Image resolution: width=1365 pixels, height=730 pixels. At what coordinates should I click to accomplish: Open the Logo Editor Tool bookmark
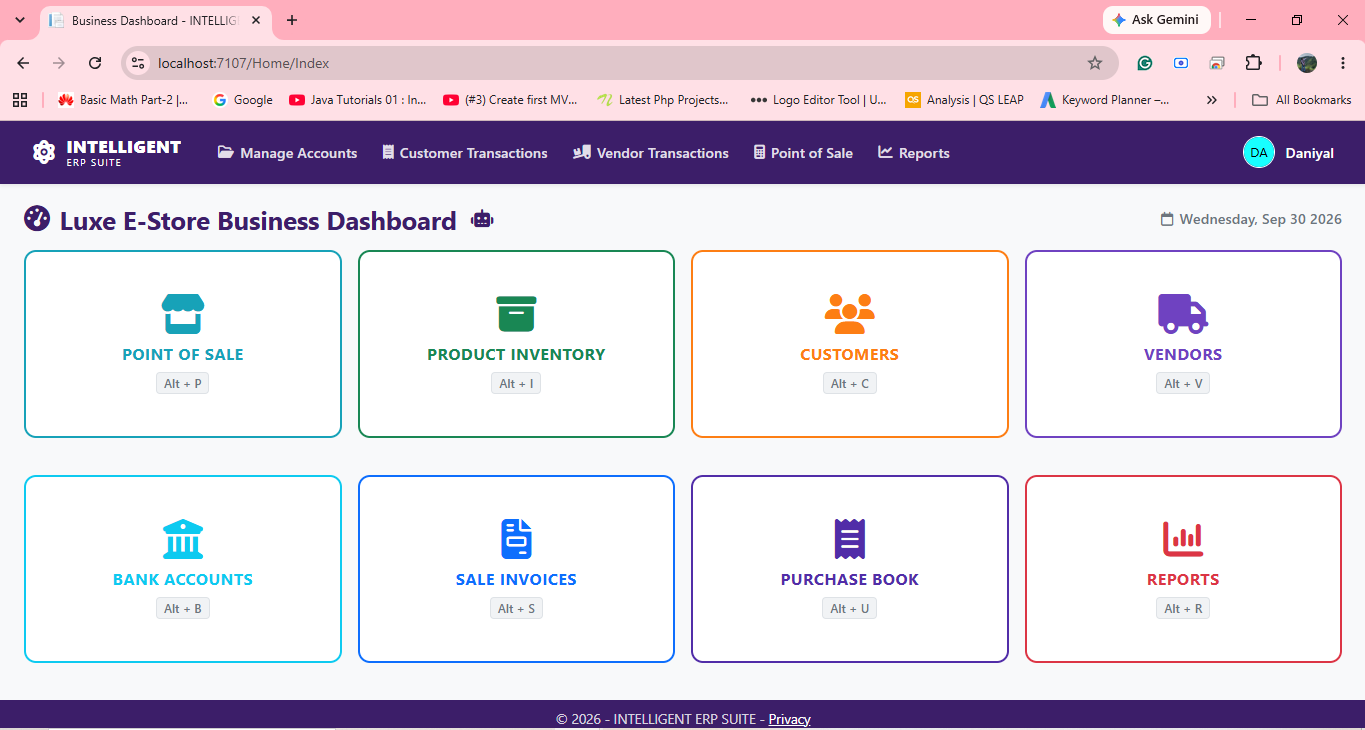pos(818,99)
